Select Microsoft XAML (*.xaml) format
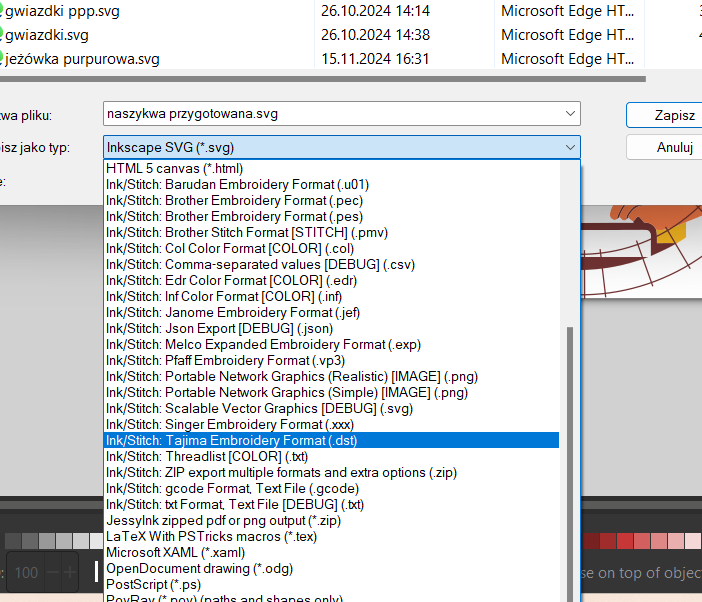 [x=331, y=553]
